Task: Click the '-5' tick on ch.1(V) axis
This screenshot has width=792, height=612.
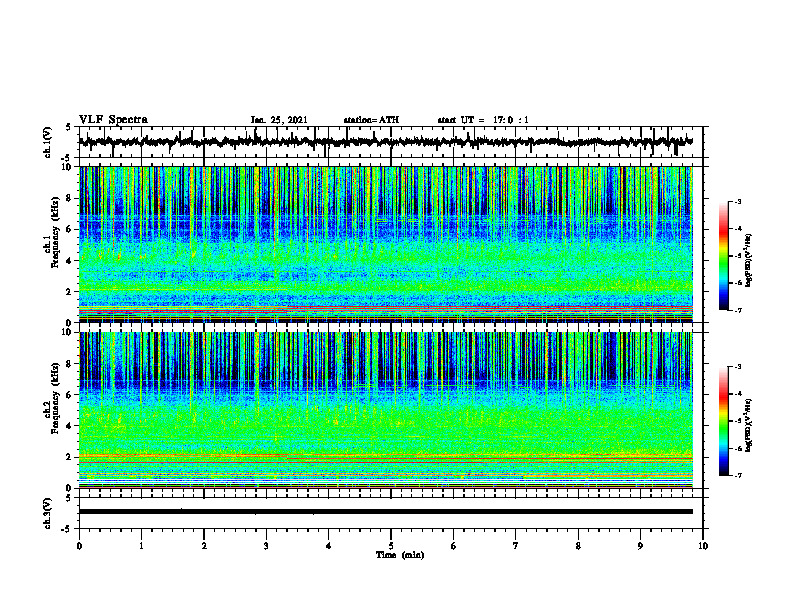Action: tap(67, 158)
